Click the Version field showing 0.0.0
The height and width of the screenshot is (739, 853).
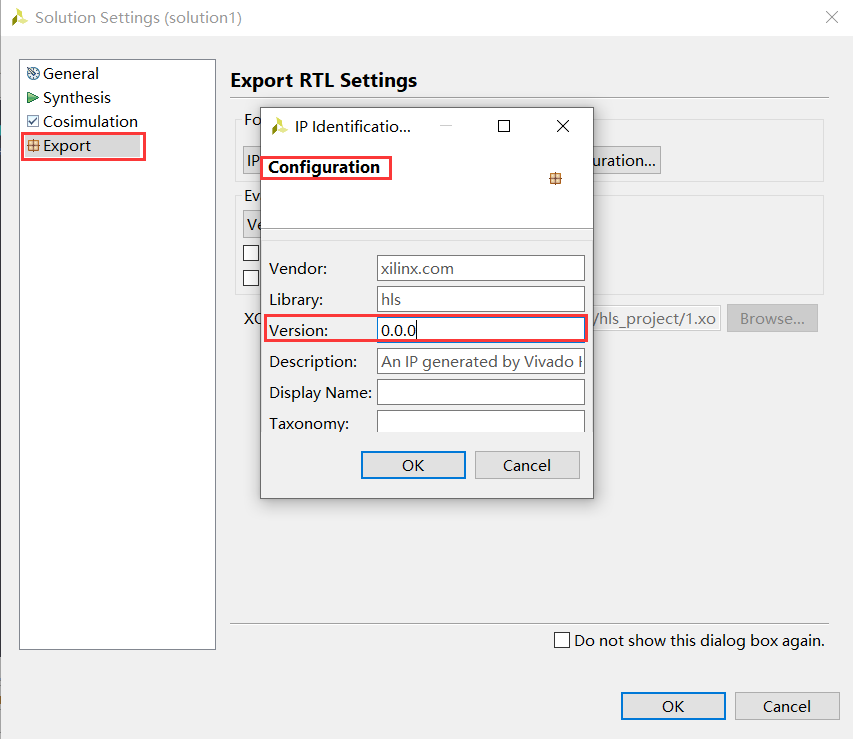480,330
